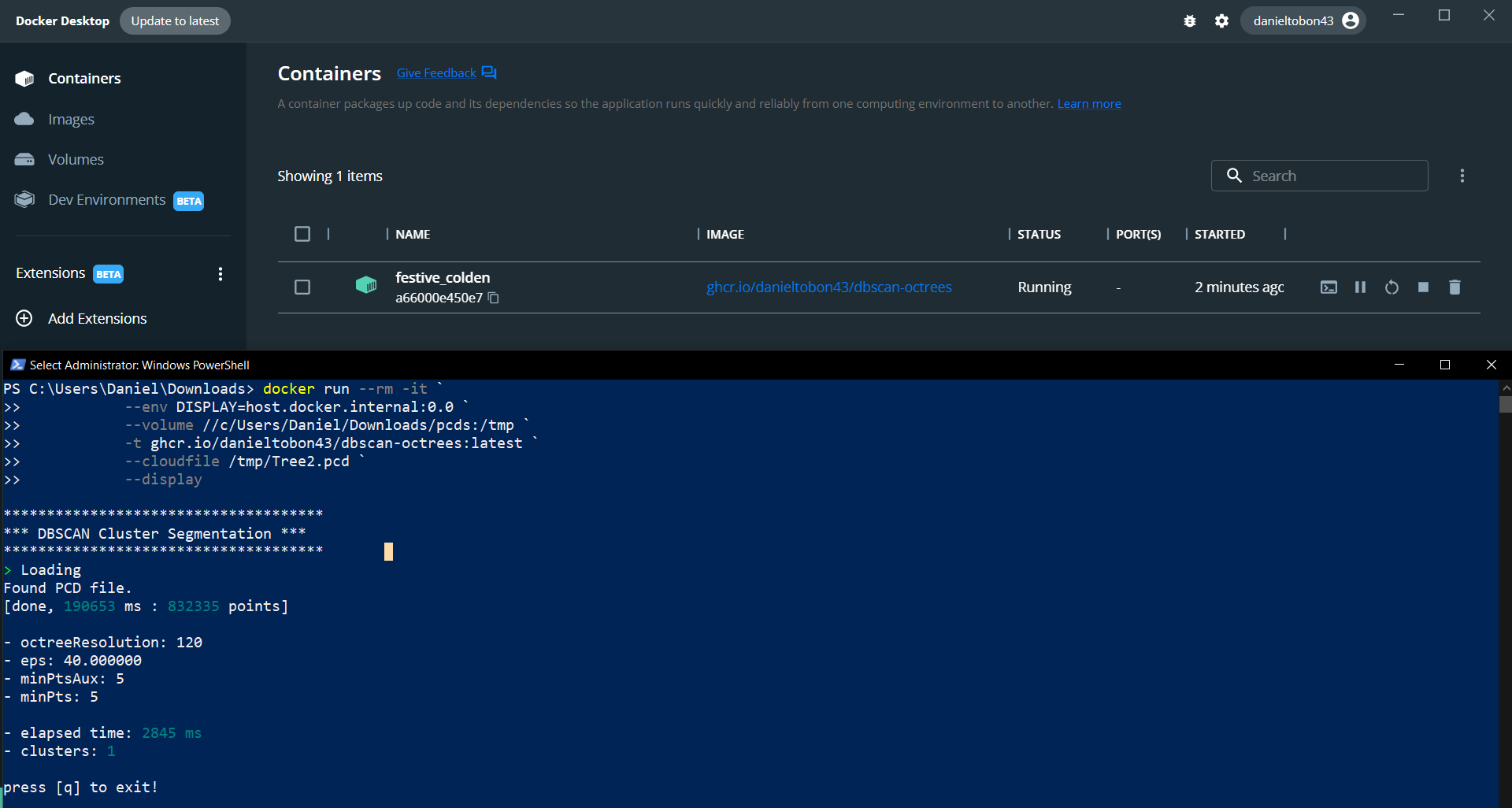Screen dimensions: 1512x808
Task: Pause the festive_colden container
Action: point(1360,287)
